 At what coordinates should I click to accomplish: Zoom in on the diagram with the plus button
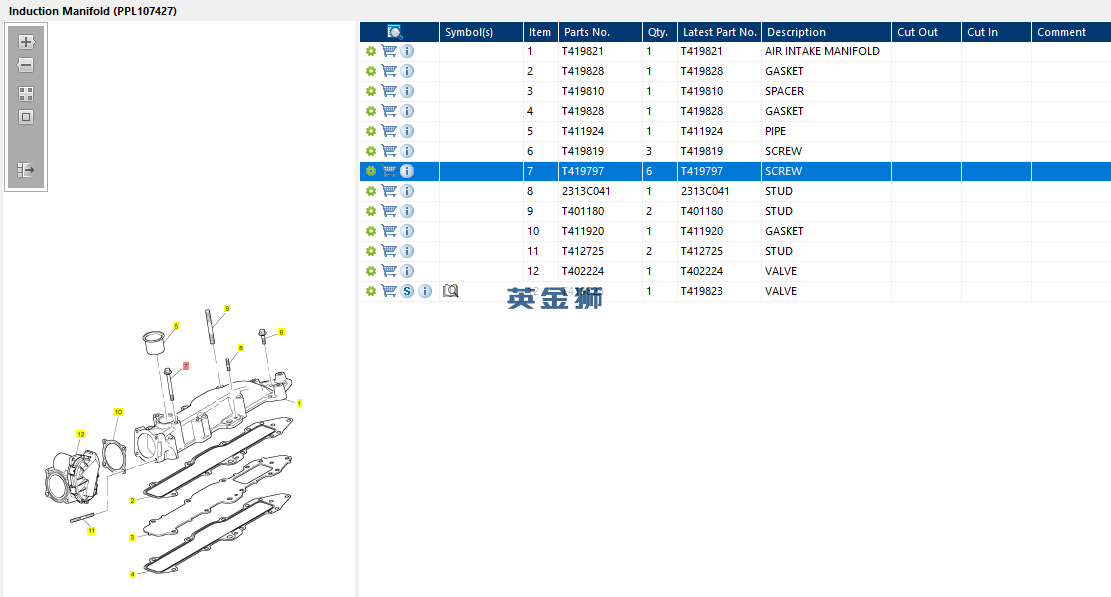26,42
